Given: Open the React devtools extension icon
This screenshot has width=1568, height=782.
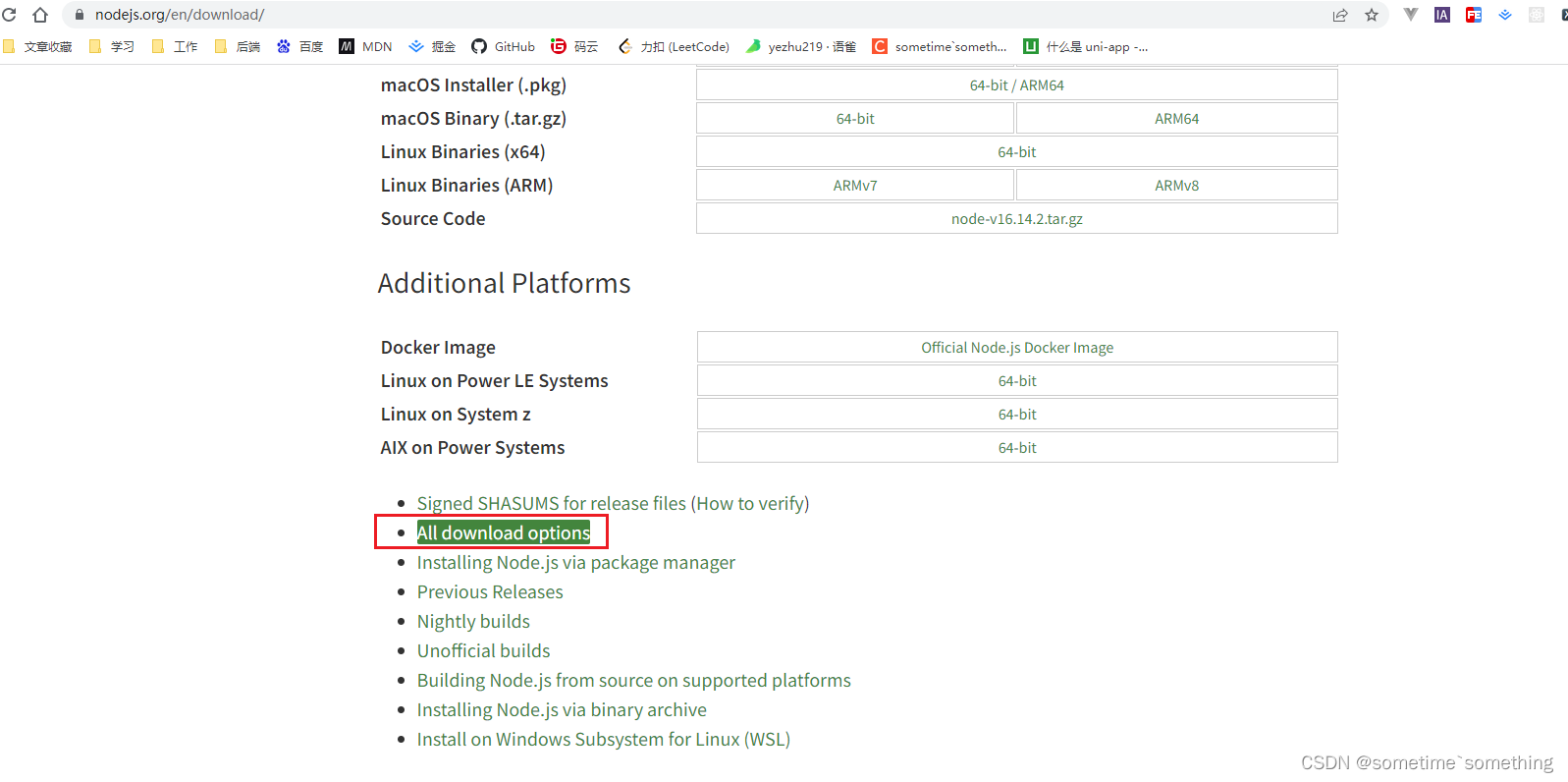Looking at the screenshot, I should [1537, 15].
